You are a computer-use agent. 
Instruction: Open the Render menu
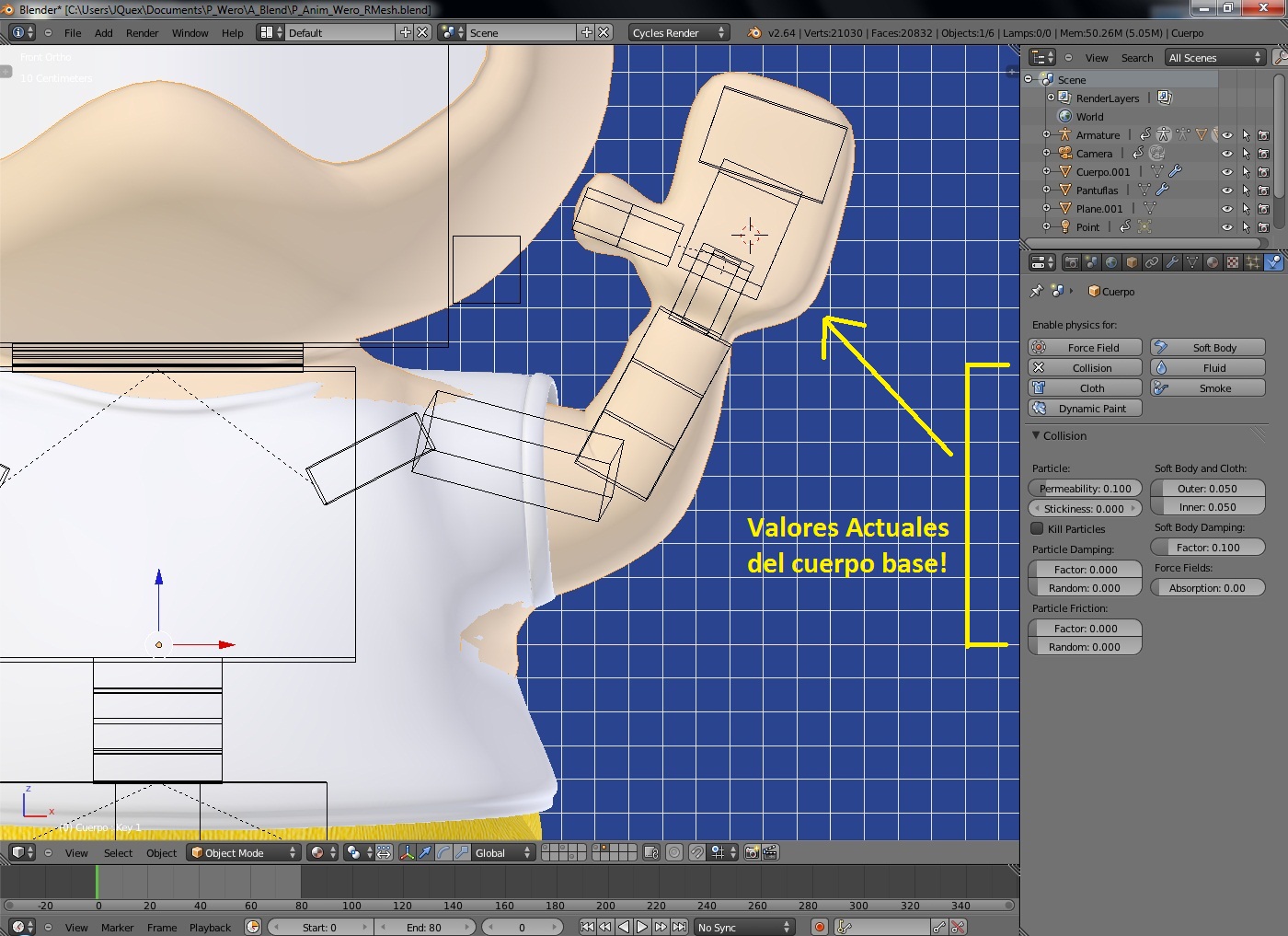142,33
